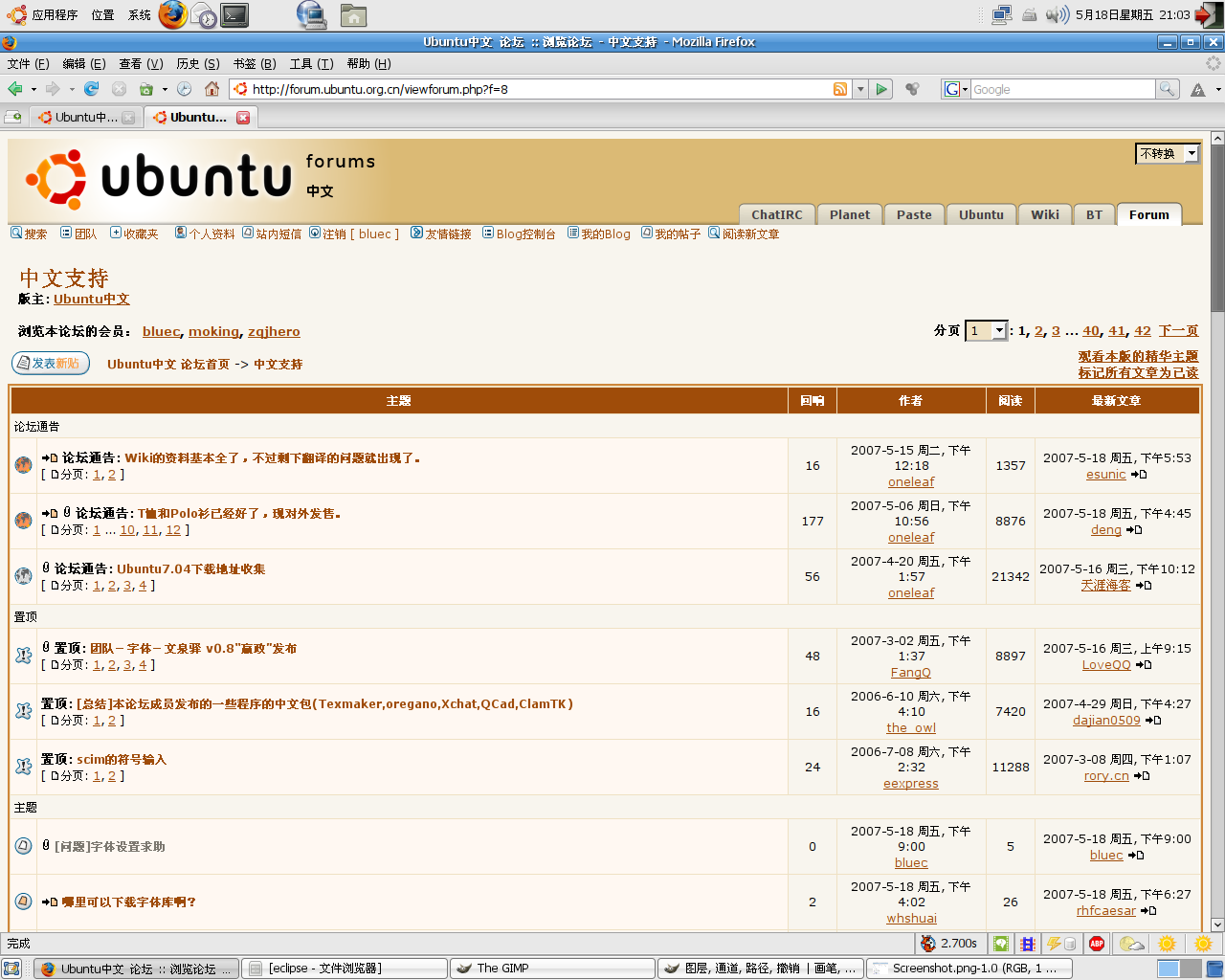The height and width of the screenshot is (980, 1225).
Task: Switch to The GIMP taskbar window
Action: (x=552, y=969)
